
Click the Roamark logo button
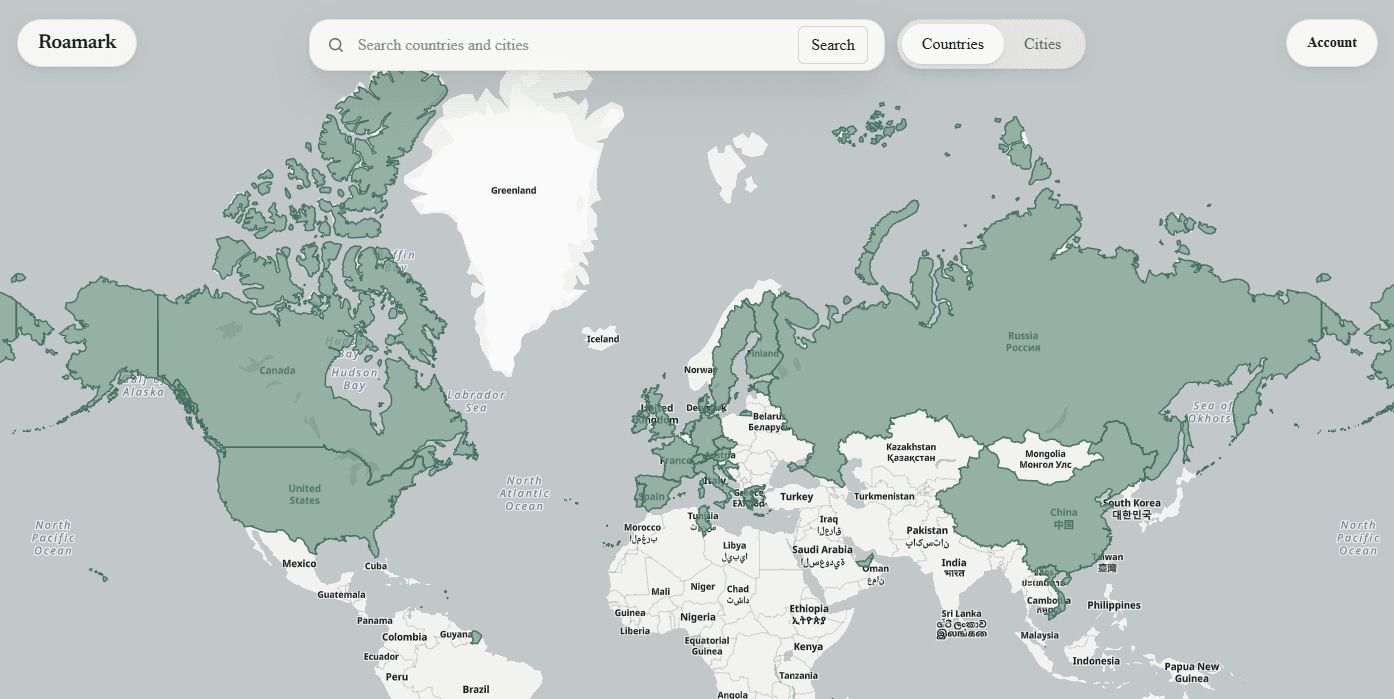pos(77,43)
